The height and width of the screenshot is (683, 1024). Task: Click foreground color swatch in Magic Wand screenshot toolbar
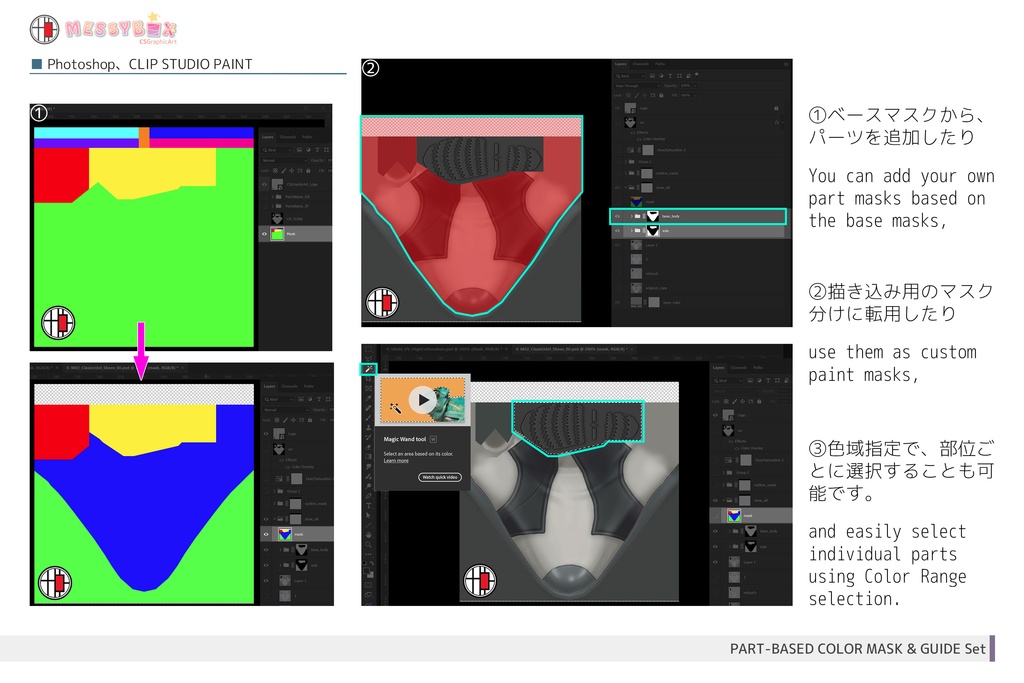[x=366, y=570]
